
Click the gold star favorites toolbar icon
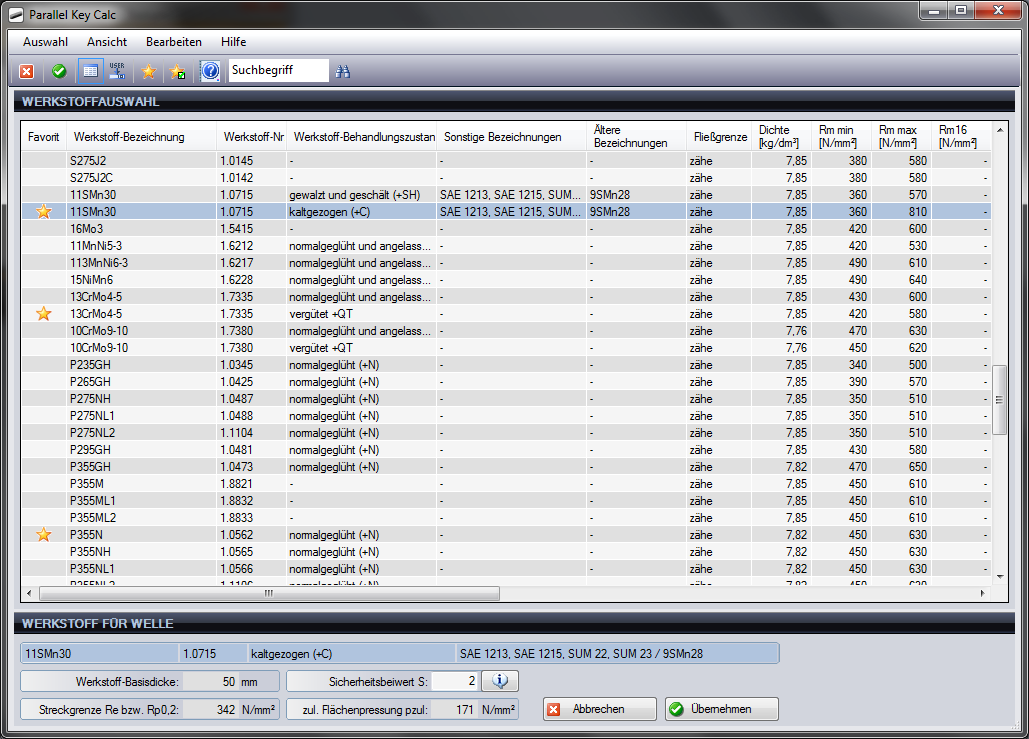[x=149, y=71]
